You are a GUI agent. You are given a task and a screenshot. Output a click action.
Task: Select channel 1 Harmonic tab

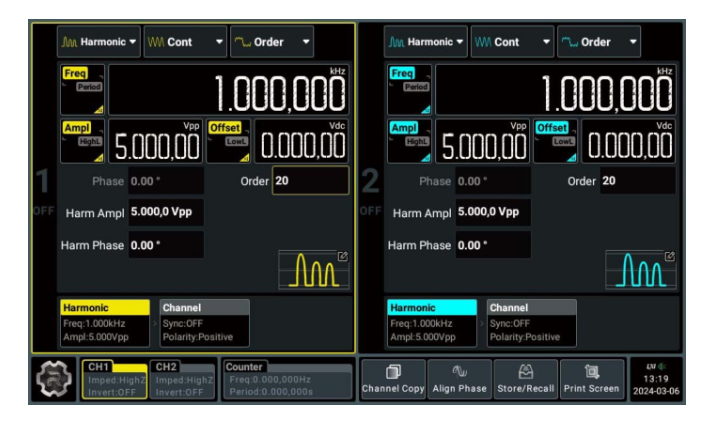(105, 323)
